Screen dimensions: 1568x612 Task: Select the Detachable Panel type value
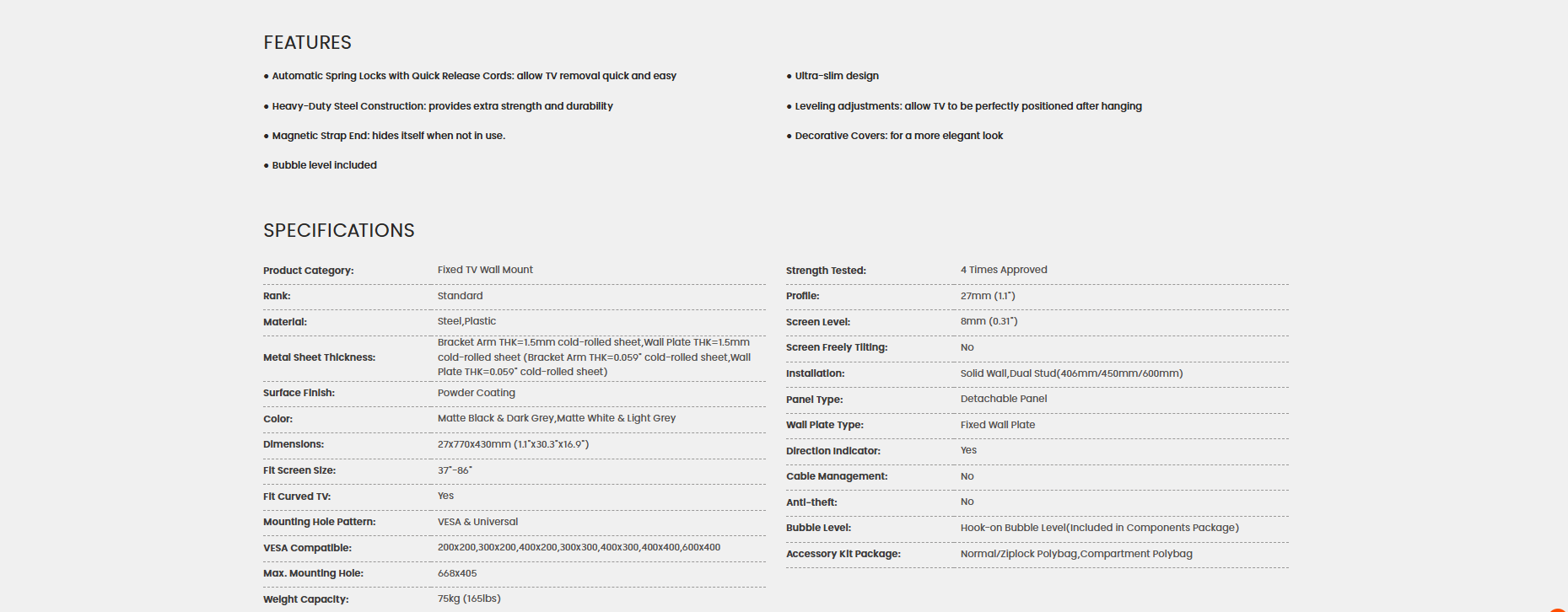[x=1004, y=399]
